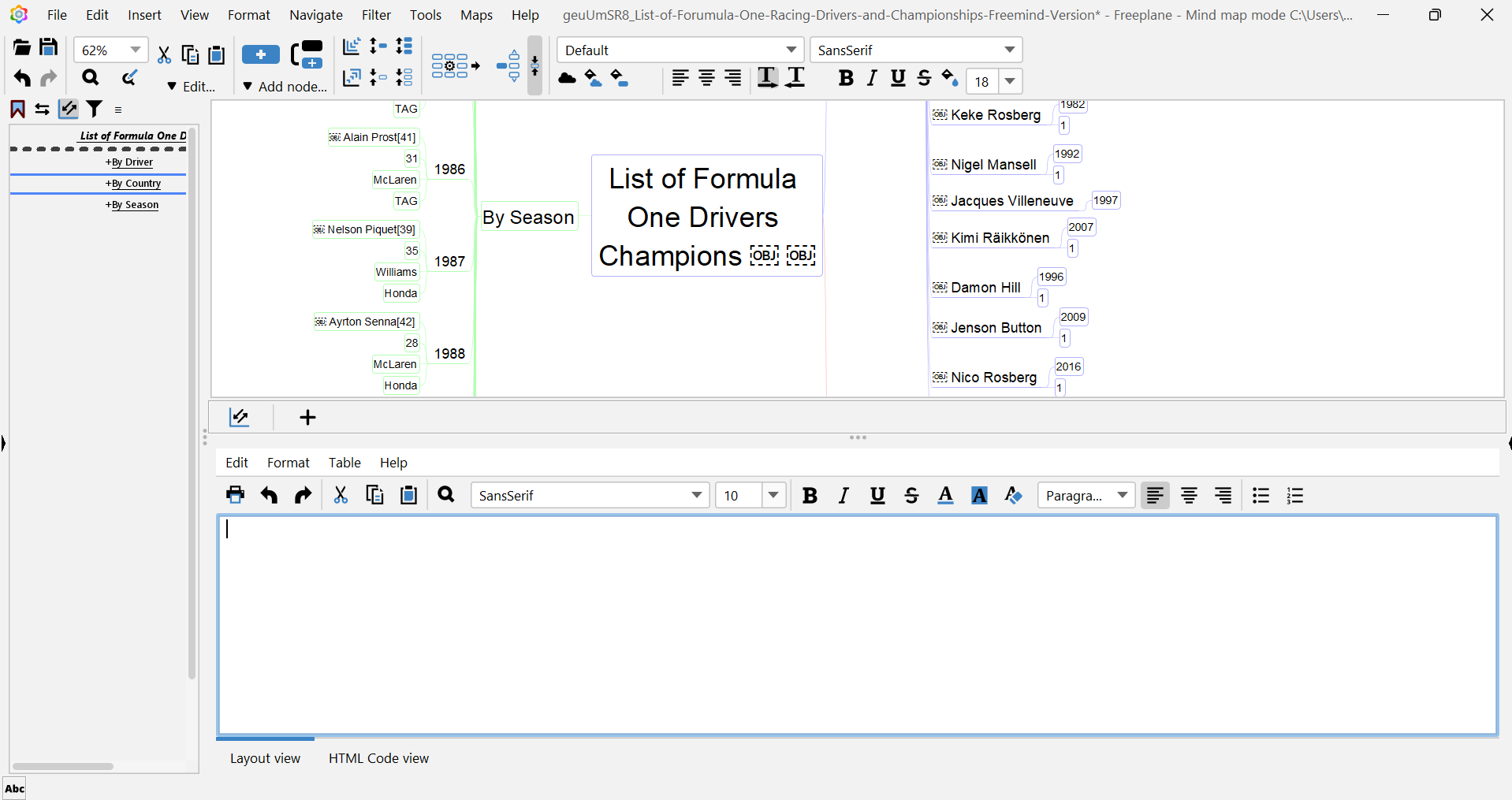This screenshot has height=800, width=1512.
Task: Add a new child node button
Action: (x=261, y=54)
